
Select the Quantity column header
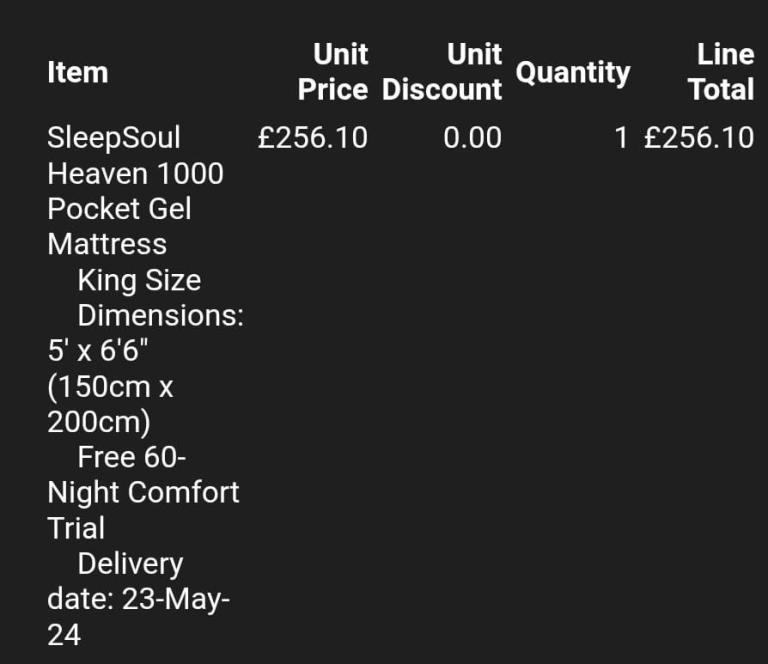pos(572,72)
